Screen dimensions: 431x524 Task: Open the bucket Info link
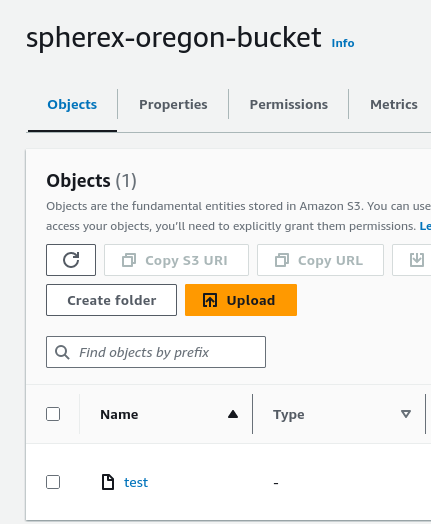pyautogui.click(x=343, y=43)
